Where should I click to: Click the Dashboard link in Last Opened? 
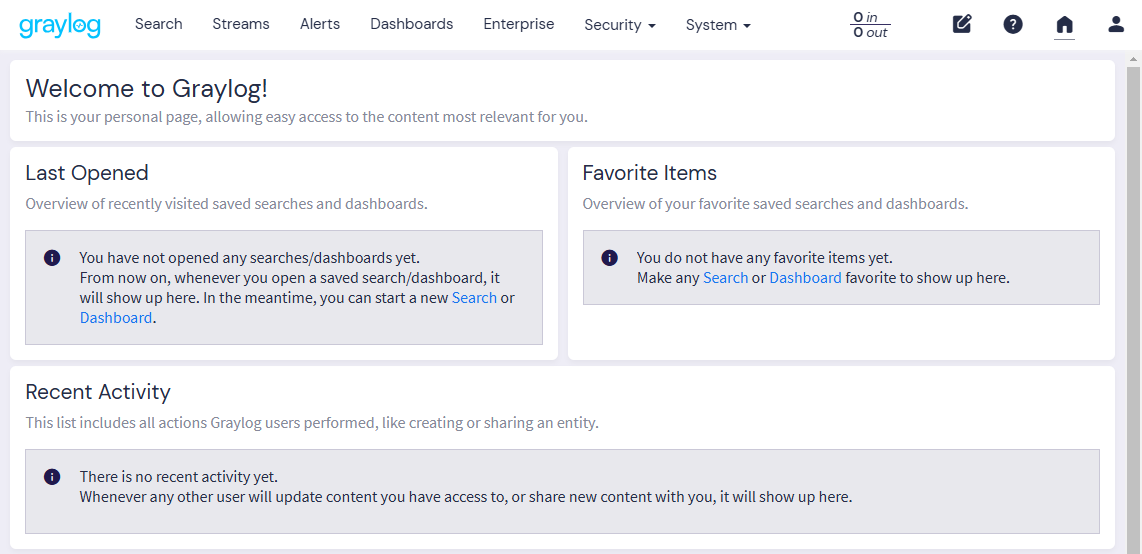click(116, 318)
